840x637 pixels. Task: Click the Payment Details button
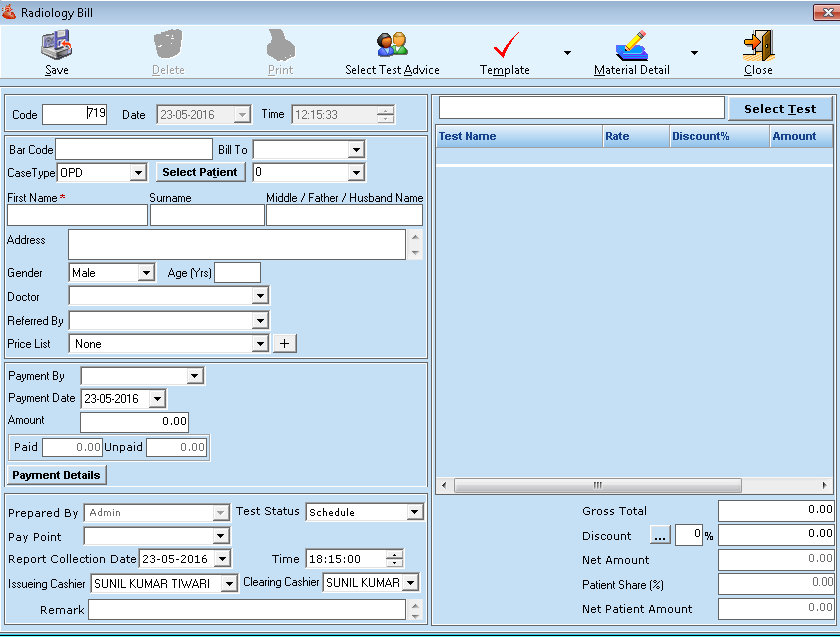point(57,475)
